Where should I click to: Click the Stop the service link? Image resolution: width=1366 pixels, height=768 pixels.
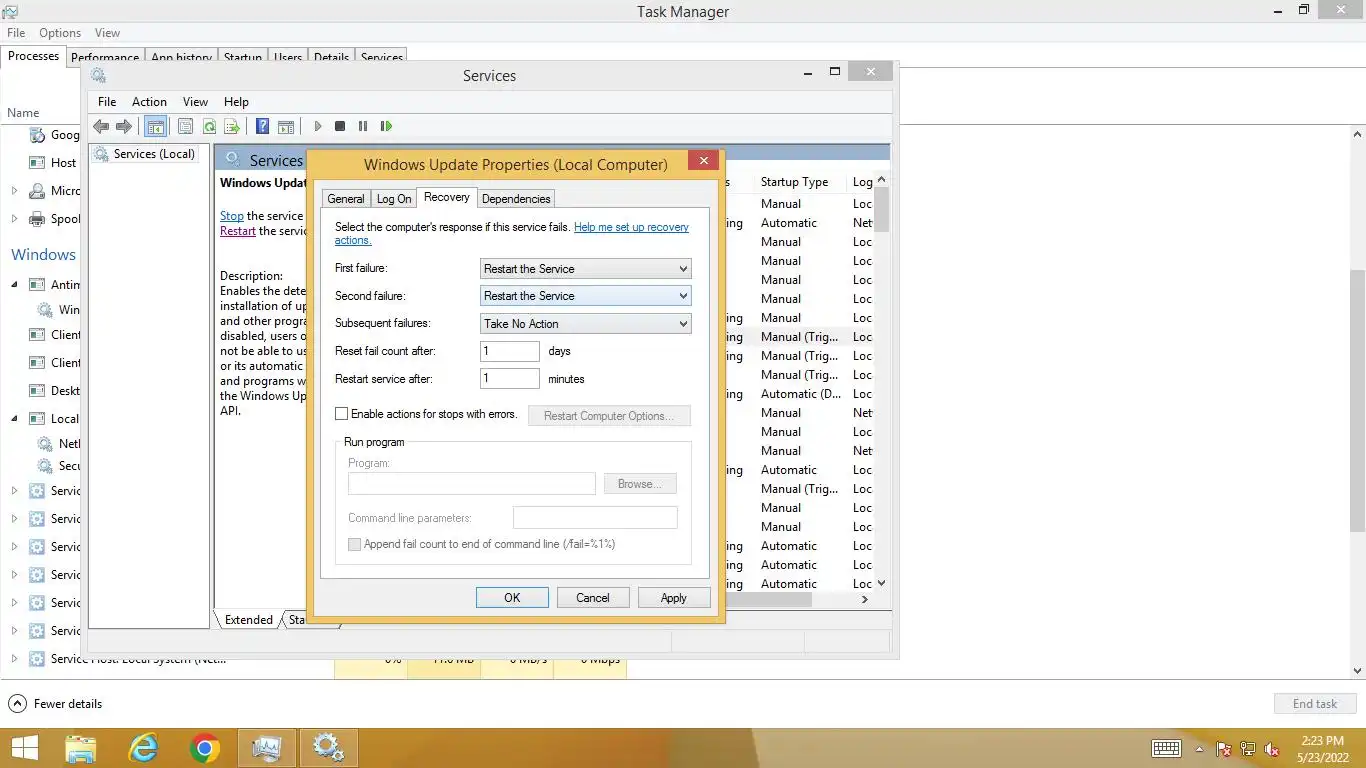[232, 216]
